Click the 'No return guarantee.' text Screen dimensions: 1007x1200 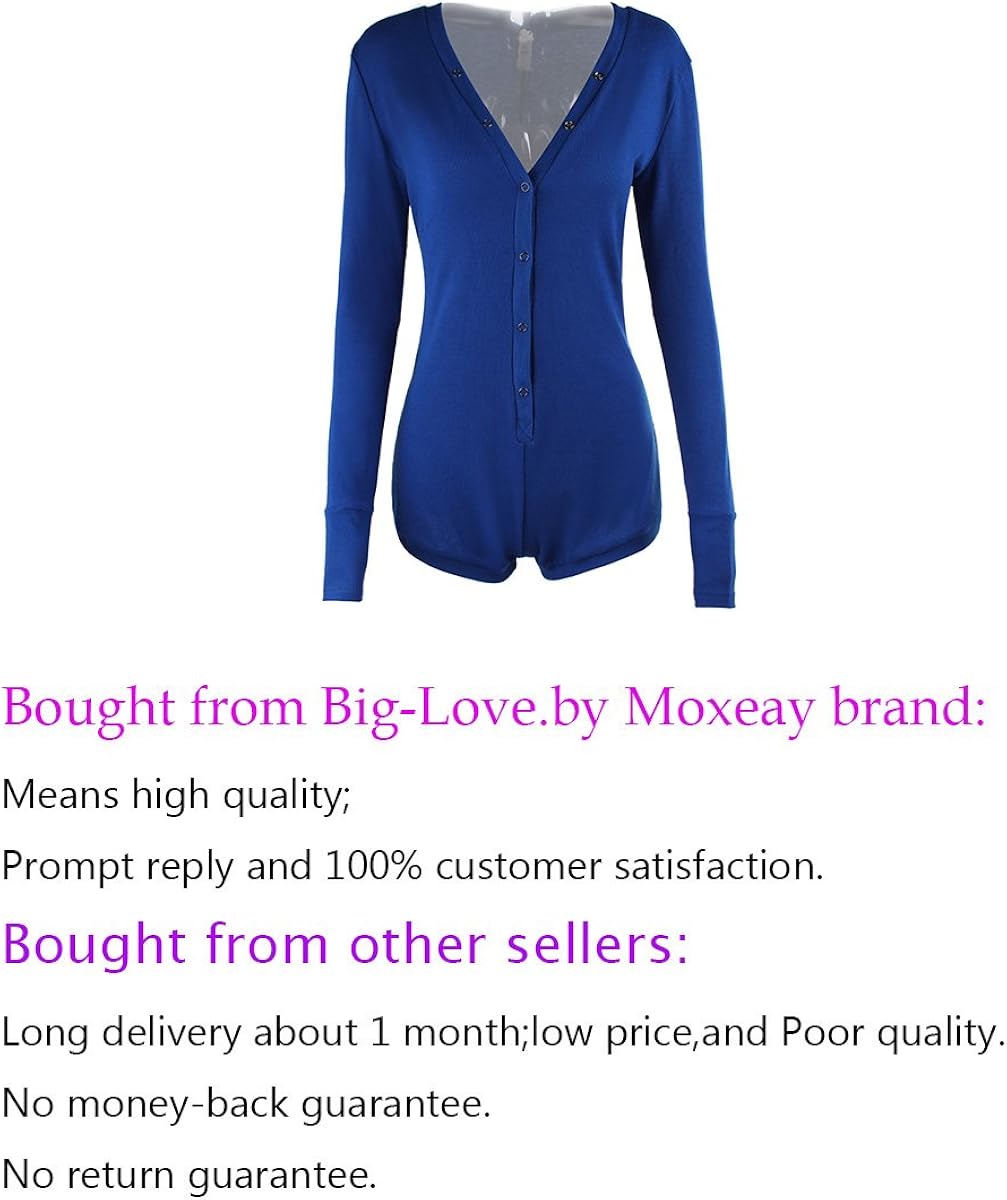pos(190,1174)
